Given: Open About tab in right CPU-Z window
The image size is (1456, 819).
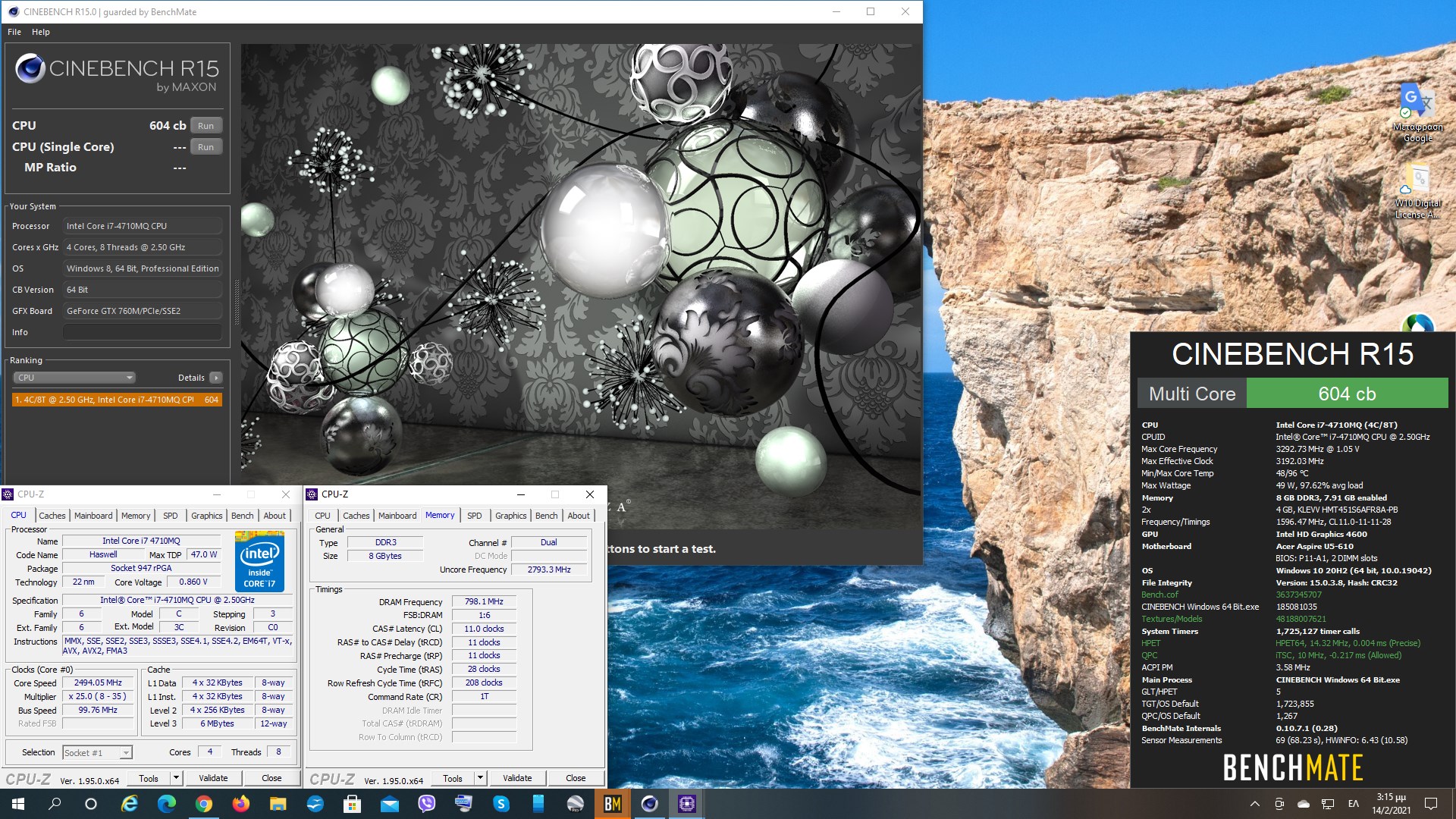Looking at the screenshot, I should [579, 516].
